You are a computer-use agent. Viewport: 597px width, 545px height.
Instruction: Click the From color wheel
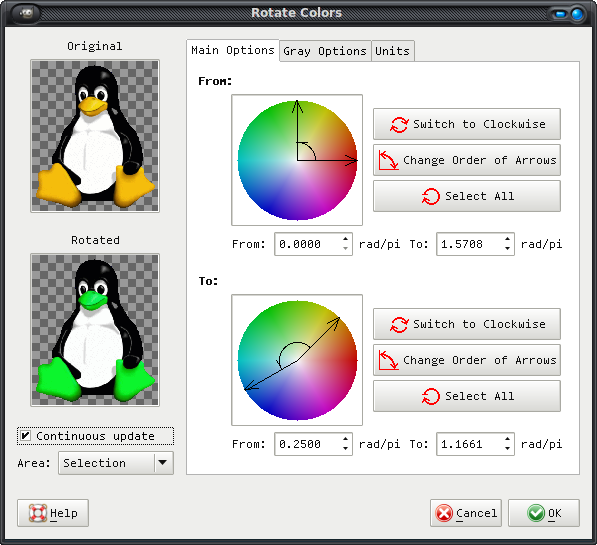[297, 160]
